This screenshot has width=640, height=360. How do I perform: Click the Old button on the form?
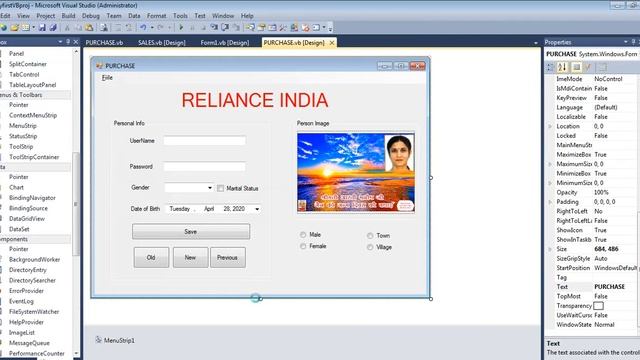tap(151, 258)
